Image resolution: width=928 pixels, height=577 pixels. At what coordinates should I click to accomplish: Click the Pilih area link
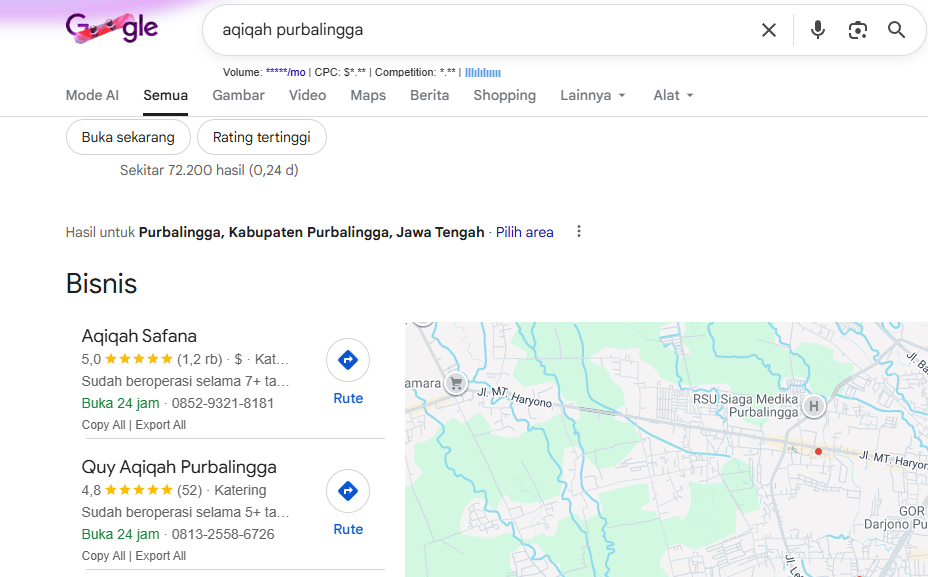(x=524, y=231)
